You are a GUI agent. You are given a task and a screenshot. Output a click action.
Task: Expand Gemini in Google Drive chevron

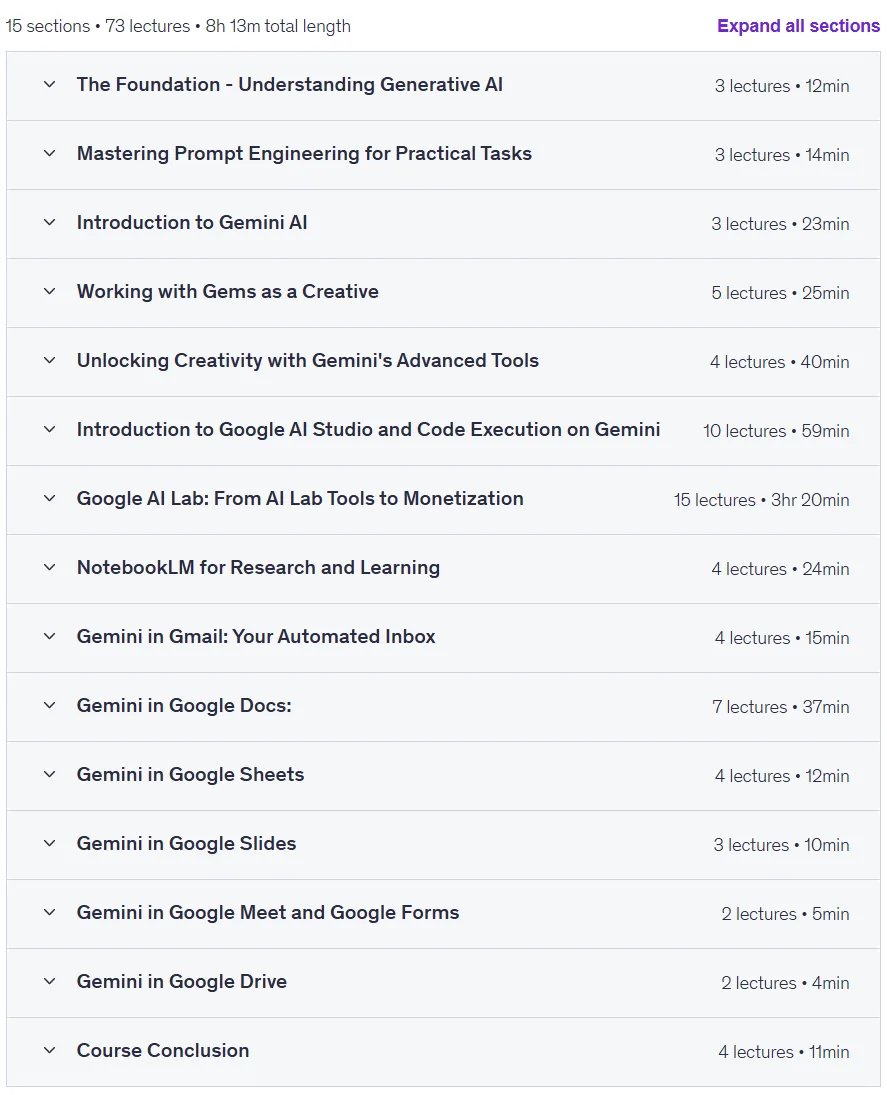[50, 981]
